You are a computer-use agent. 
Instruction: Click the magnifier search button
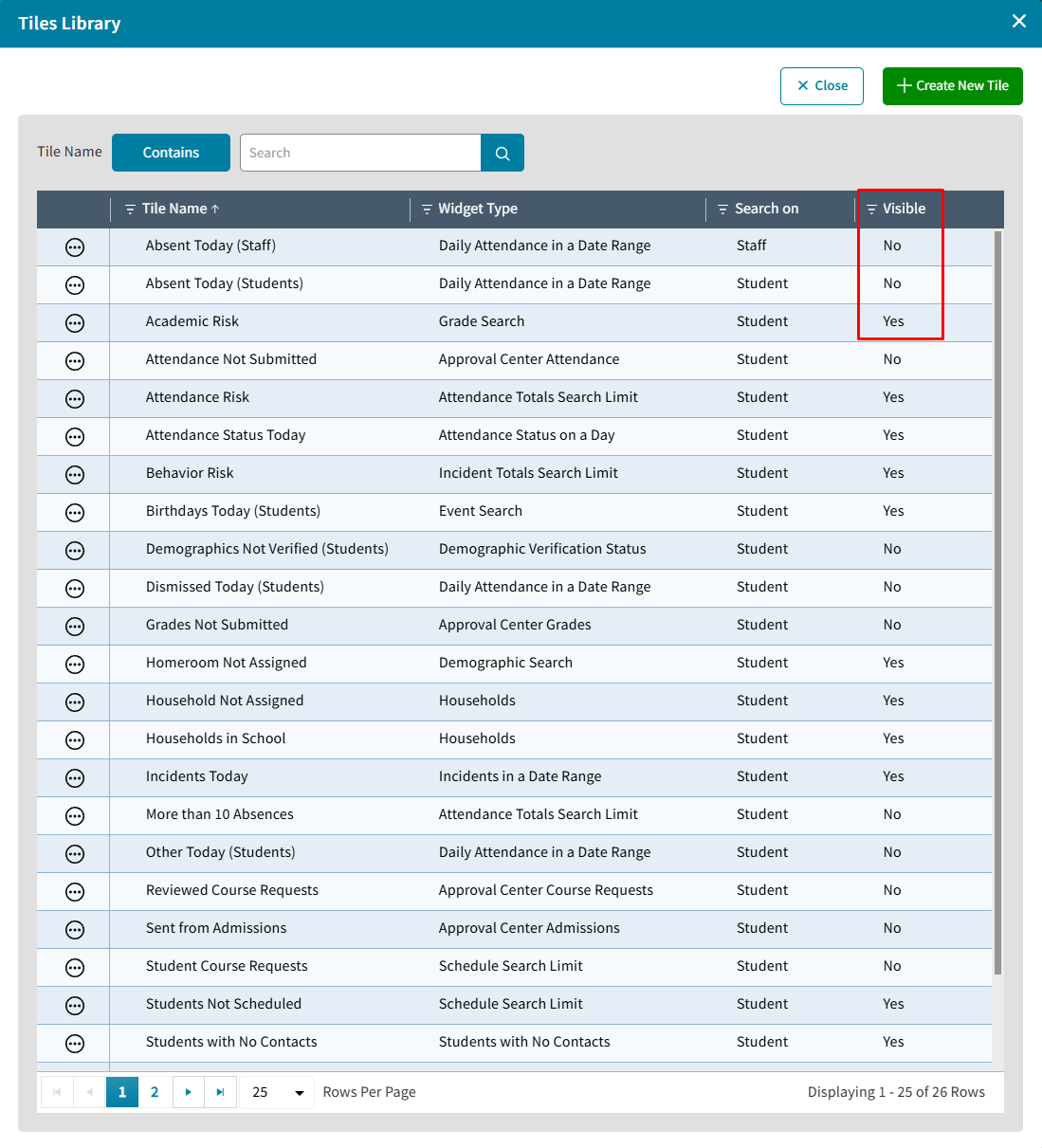tap(503, 153)
